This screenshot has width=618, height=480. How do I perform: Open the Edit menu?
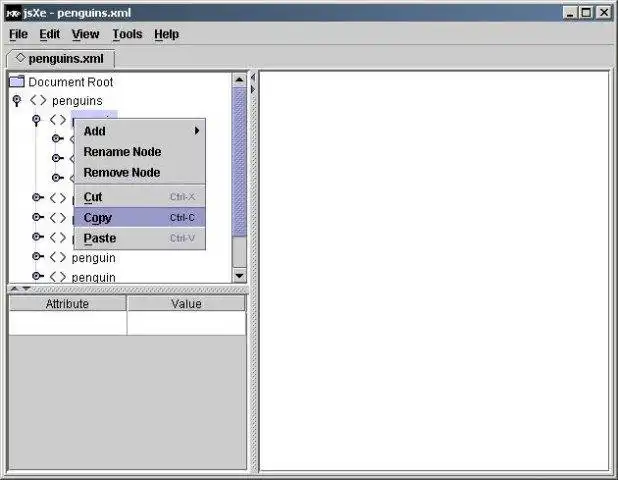click(x=49, y=34)
